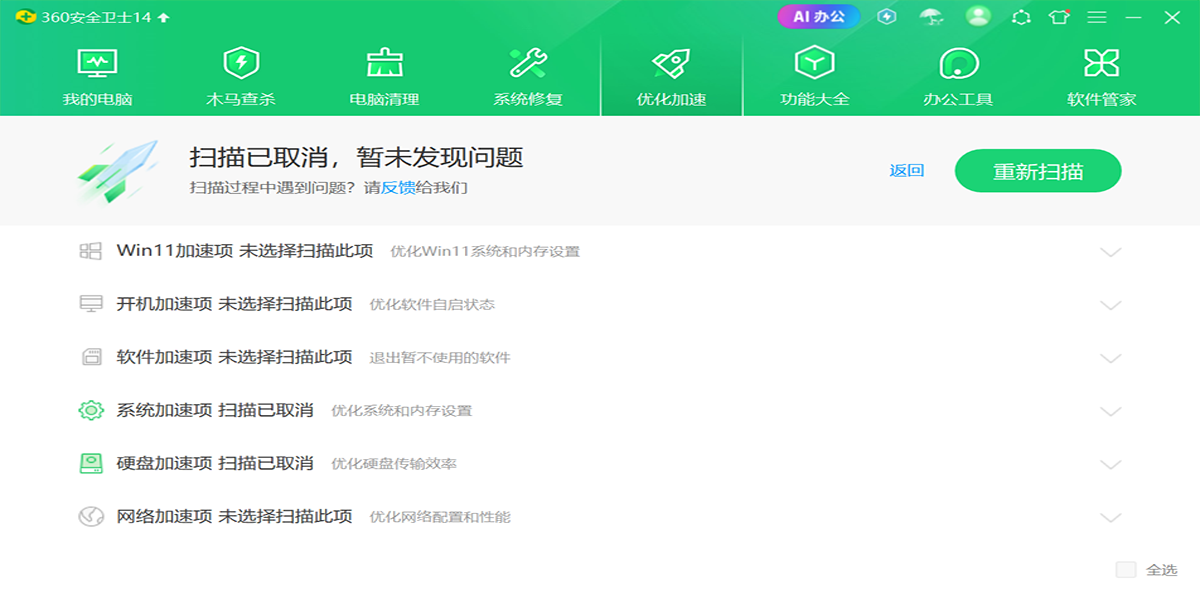Open the hamburger main menu
The width and height of the screenshot is (1200, 600).
coord(1096,17)
